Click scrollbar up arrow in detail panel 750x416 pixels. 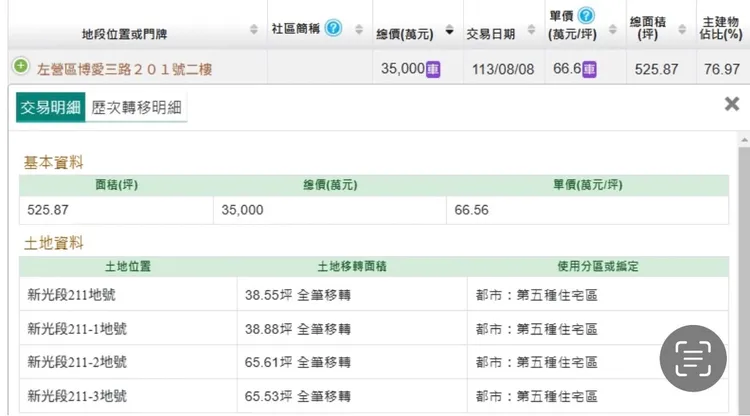pyautogui.click(x=744, y=140)
